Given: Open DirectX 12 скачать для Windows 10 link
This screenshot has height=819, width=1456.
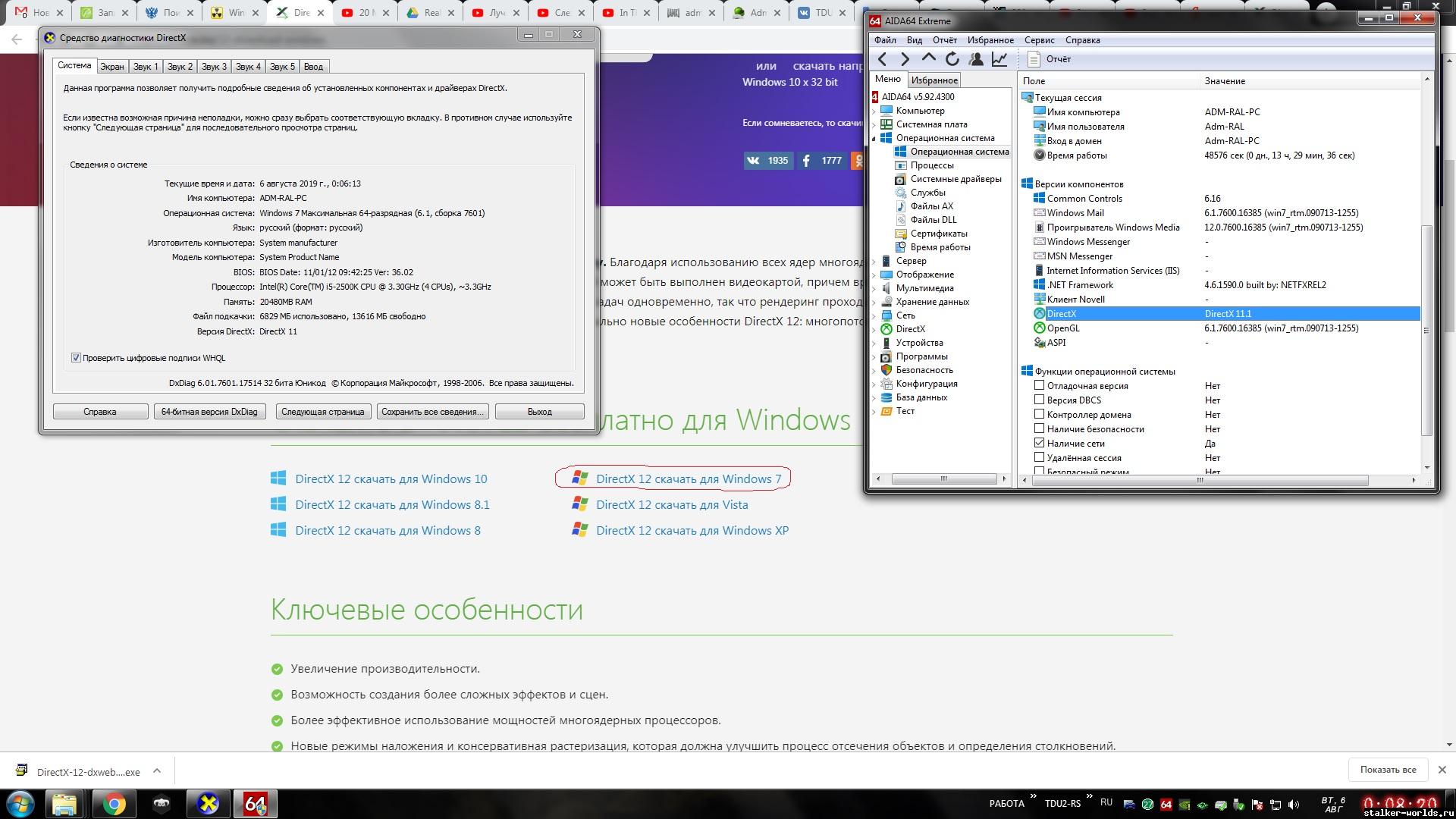Looking at the screenshot, I should 391,479.
